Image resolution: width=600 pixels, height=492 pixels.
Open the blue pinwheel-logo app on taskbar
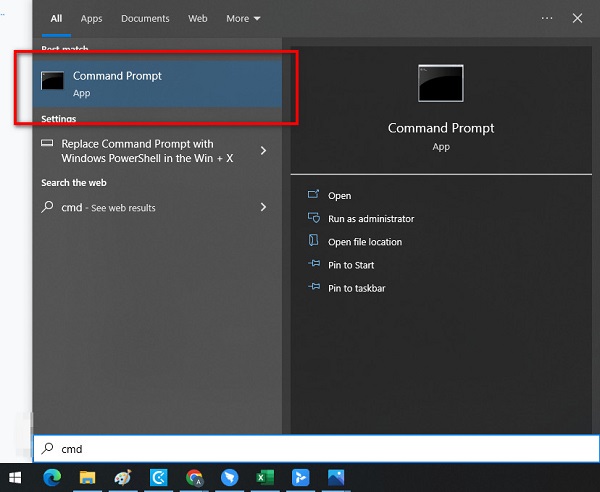coord(300,477)
